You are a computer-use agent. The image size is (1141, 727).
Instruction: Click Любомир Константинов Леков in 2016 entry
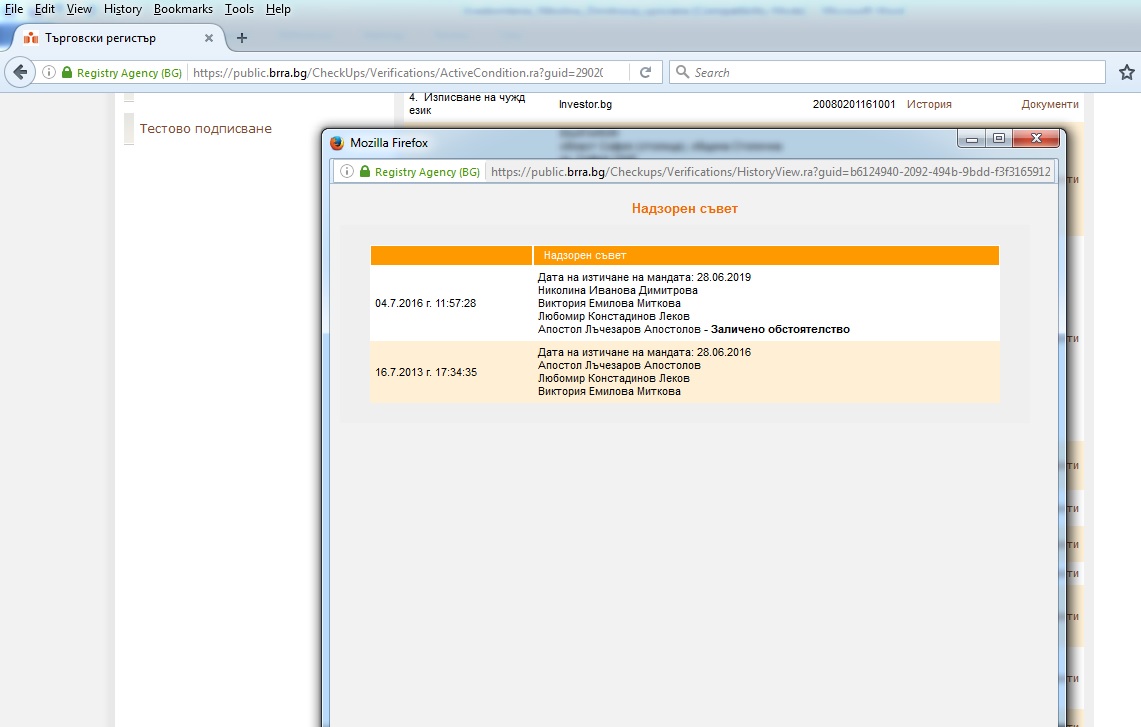tap(613, 317)
